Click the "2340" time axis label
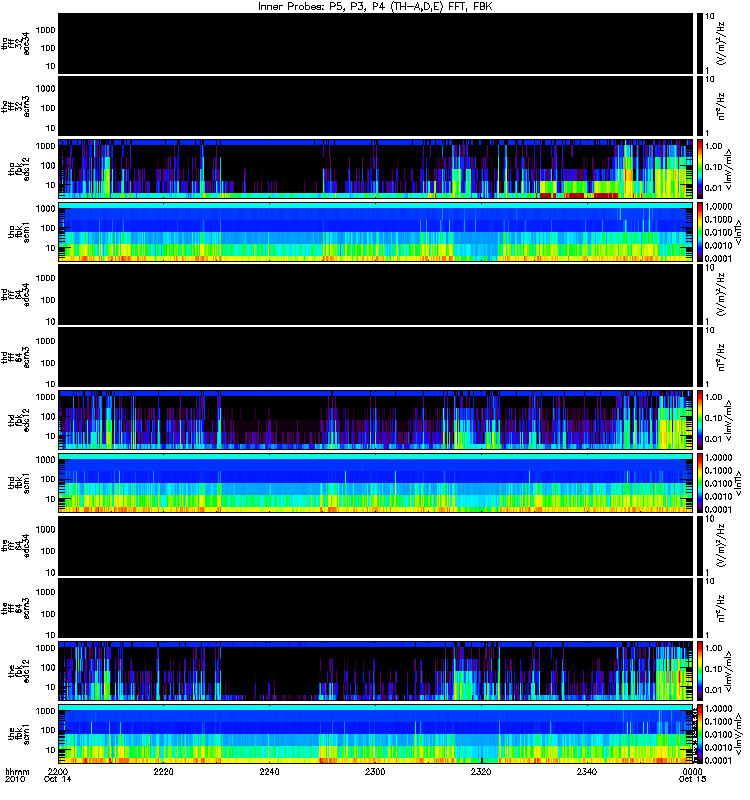This screenshot has width=750, height=800. pos(587,771)
